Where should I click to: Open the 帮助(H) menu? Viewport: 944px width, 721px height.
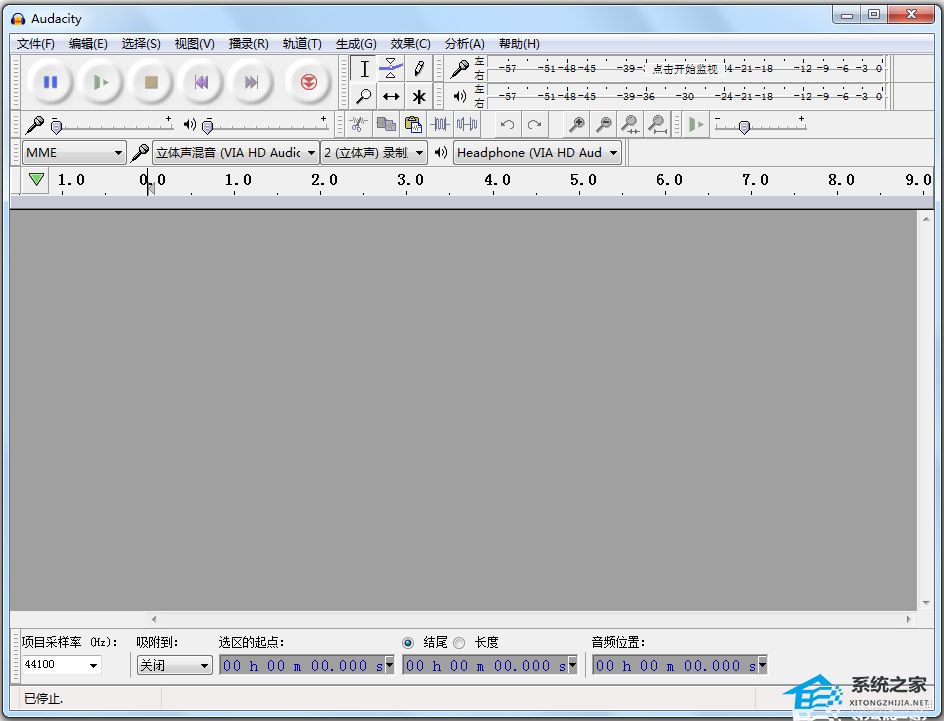[519, 44]
